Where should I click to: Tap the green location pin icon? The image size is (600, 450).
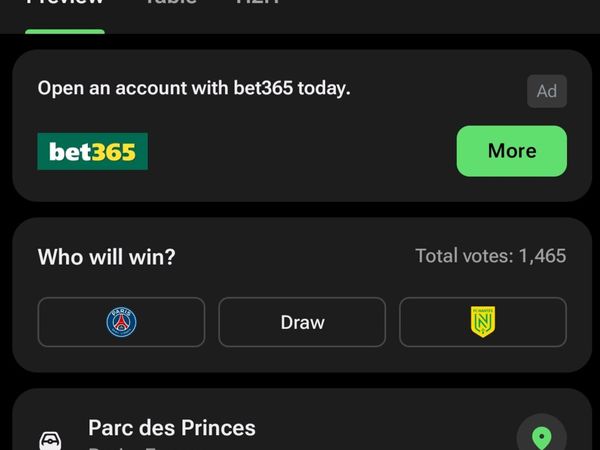point(541,437)
